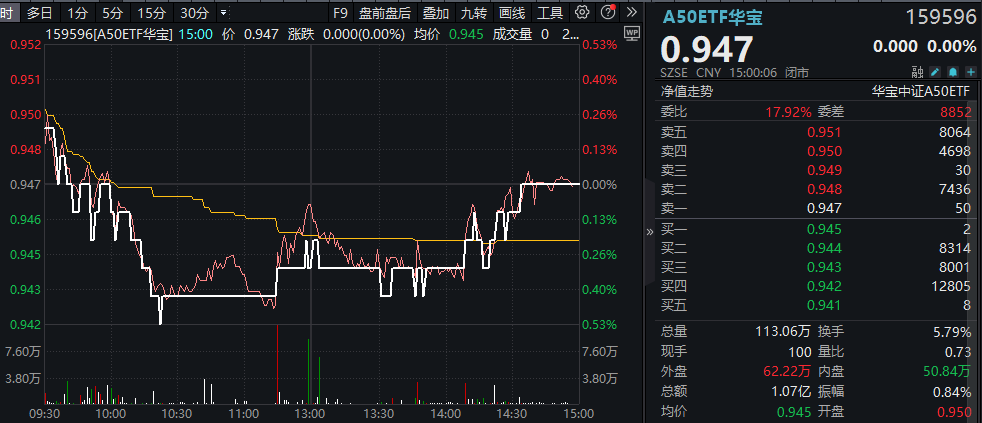Open the 画线 drawing tools
The height and width of the screenshot is (423, 982).
(512, 13)
